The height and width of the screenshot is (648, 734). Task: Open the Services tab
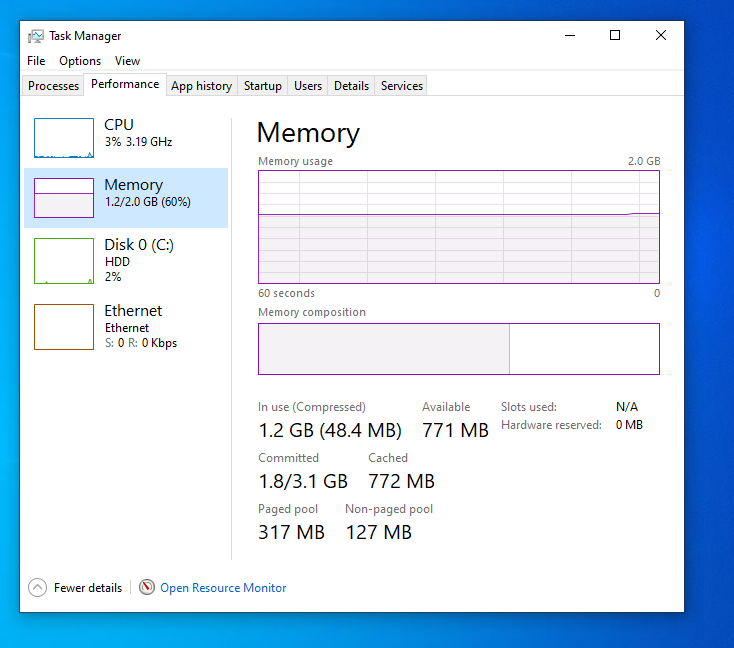(x=402, y=86)
